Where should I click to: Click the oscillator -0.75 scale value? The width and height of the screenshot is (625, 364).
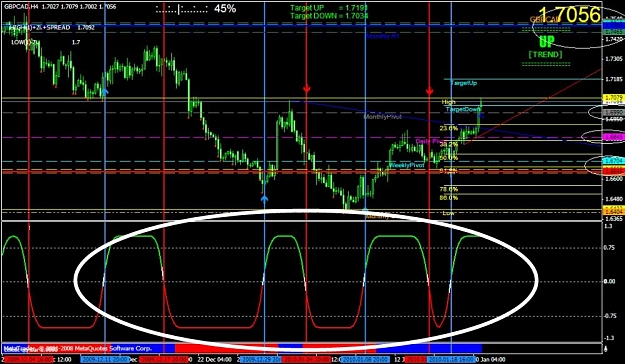(609, 316)
